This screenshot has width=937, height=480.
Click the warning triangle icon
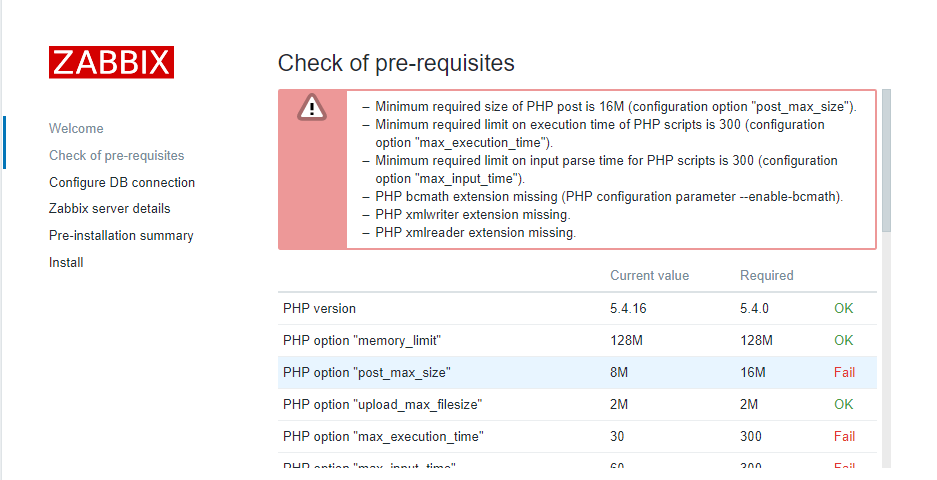312,107
